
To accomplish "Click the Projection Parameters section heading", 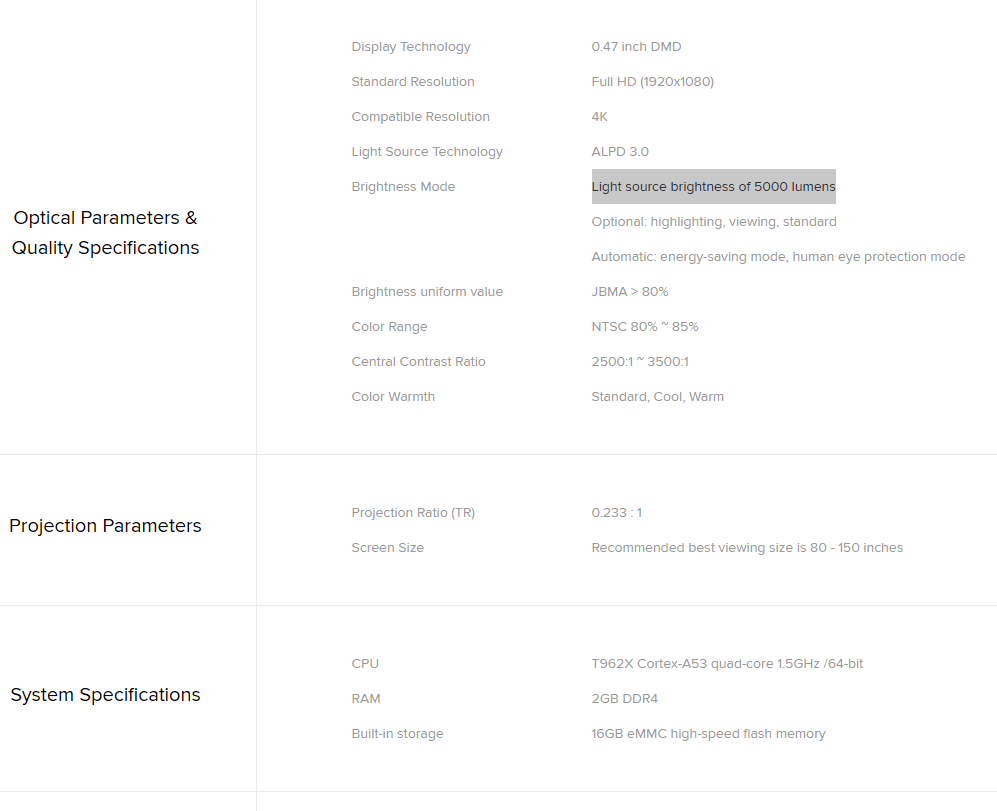I will click(105, 526).
